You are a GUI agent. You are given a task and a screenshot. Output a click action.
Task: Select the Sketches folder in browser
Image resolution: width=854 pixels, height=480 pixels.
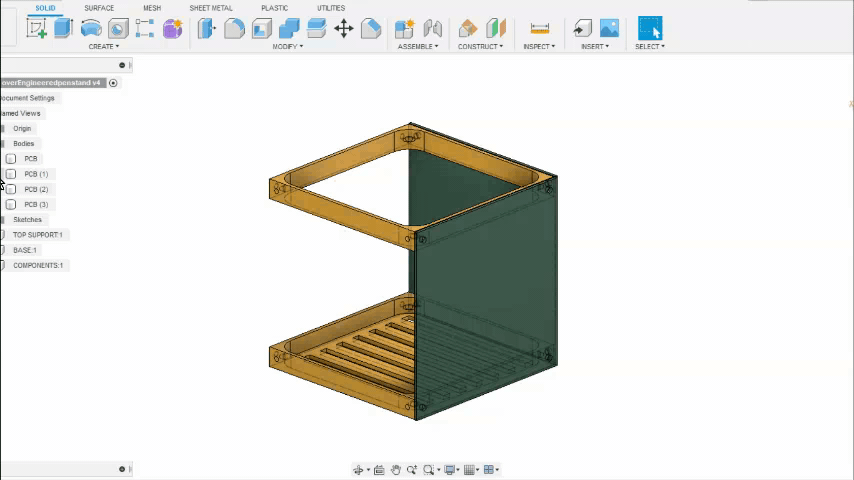pyautogui.click(x=27, y=220)
